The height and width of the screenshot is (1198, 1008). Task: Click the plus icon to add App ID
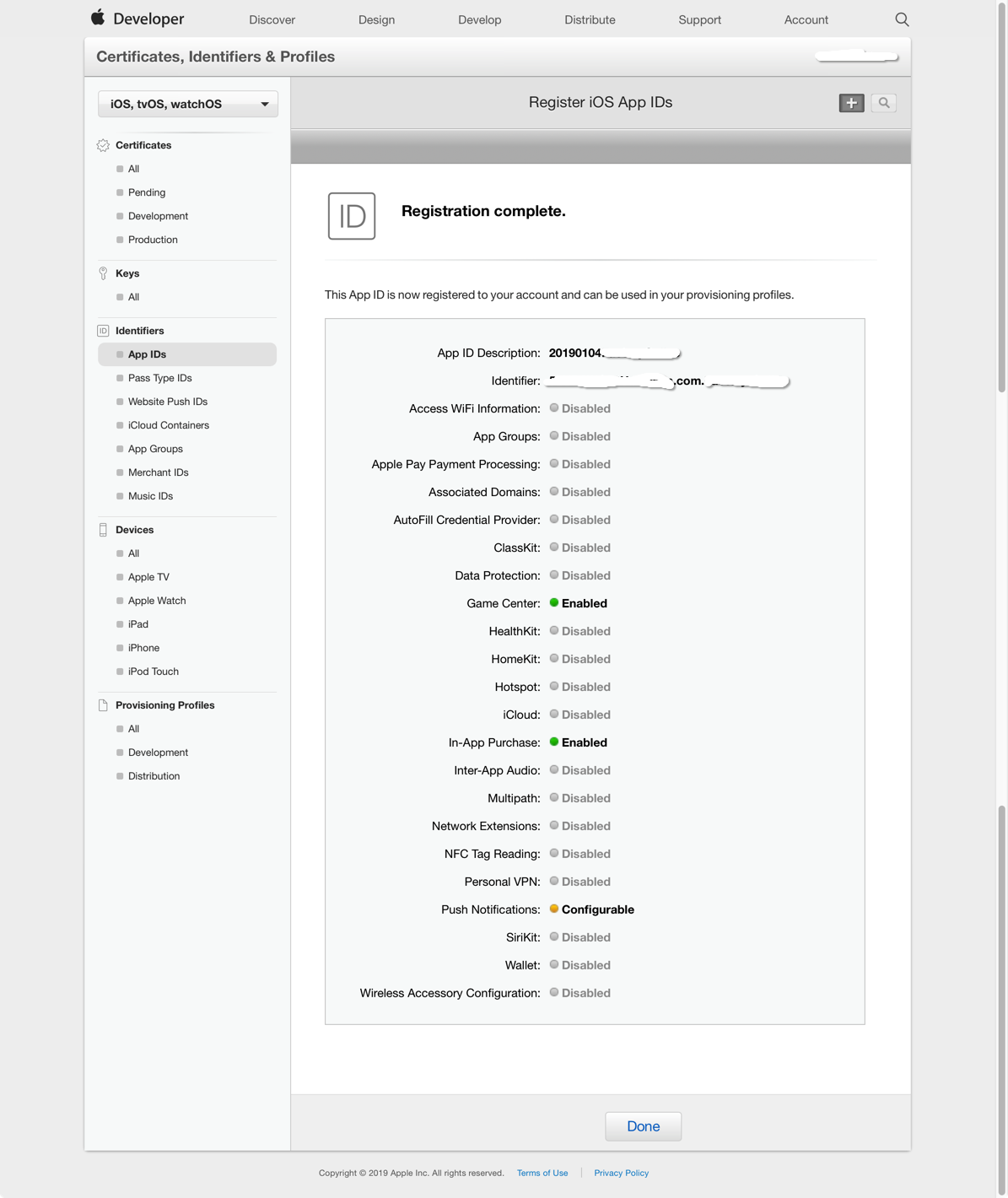[x=852, y=103]
